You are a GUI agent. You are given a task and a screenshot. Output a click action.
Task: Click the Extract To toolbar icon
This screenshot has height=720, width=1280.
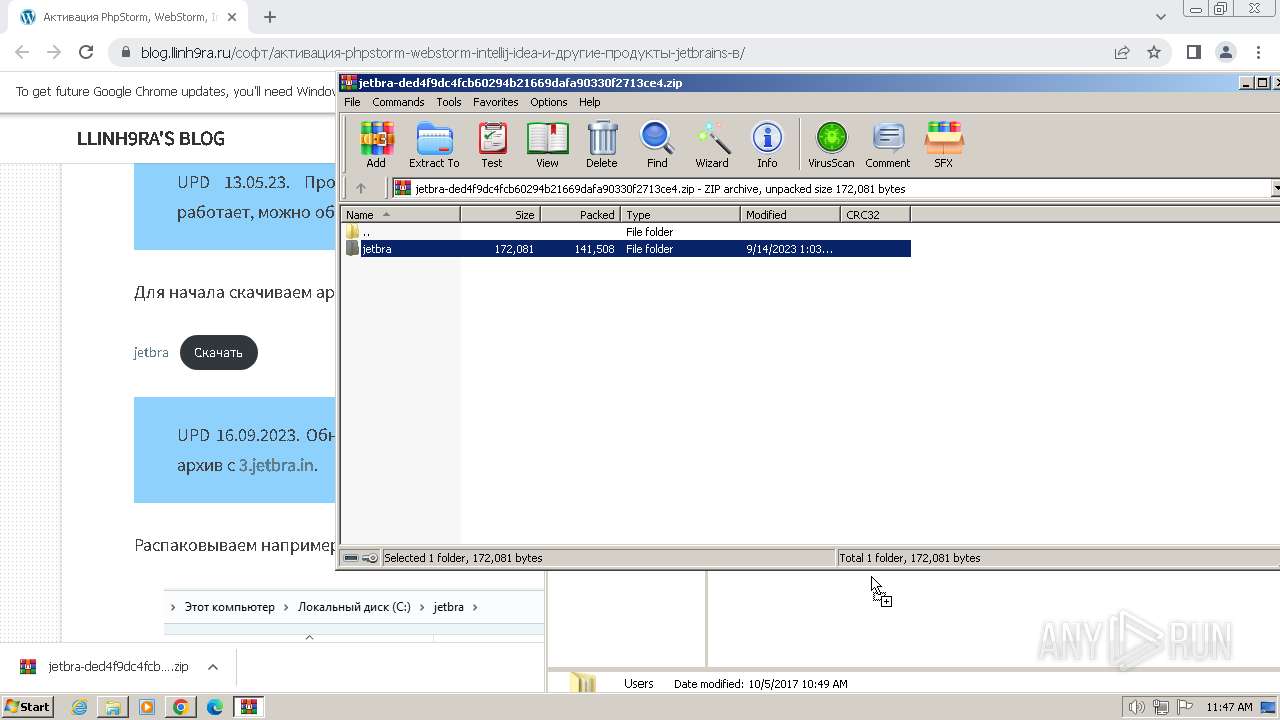click(434, 144)
